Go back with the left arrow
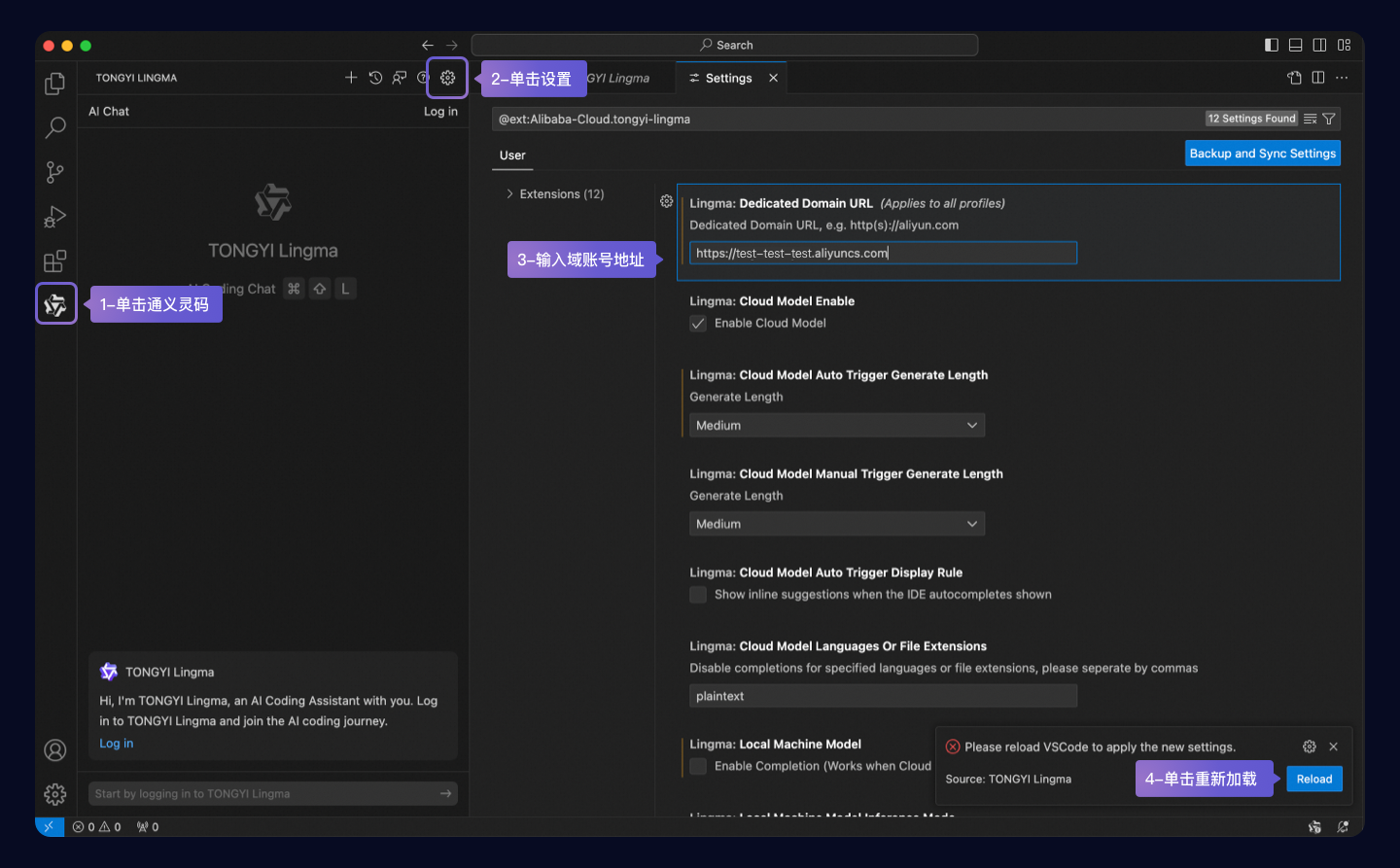The width and height of the screenshot is (1400, 868). 428,45
